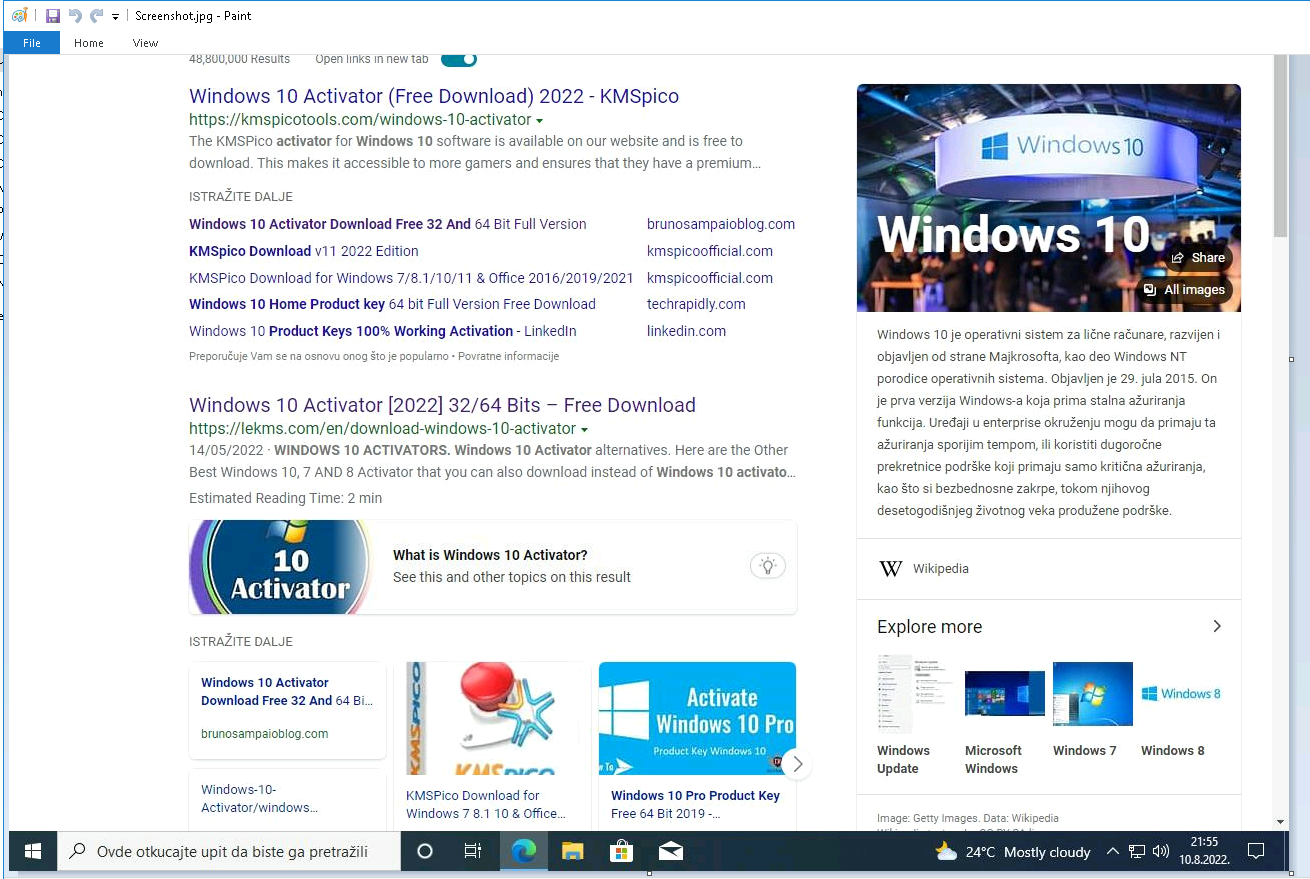Viewport: 1310px width, 879px height.
Task: Click the Wikipedia W logo icon
Action: point(890,568)
